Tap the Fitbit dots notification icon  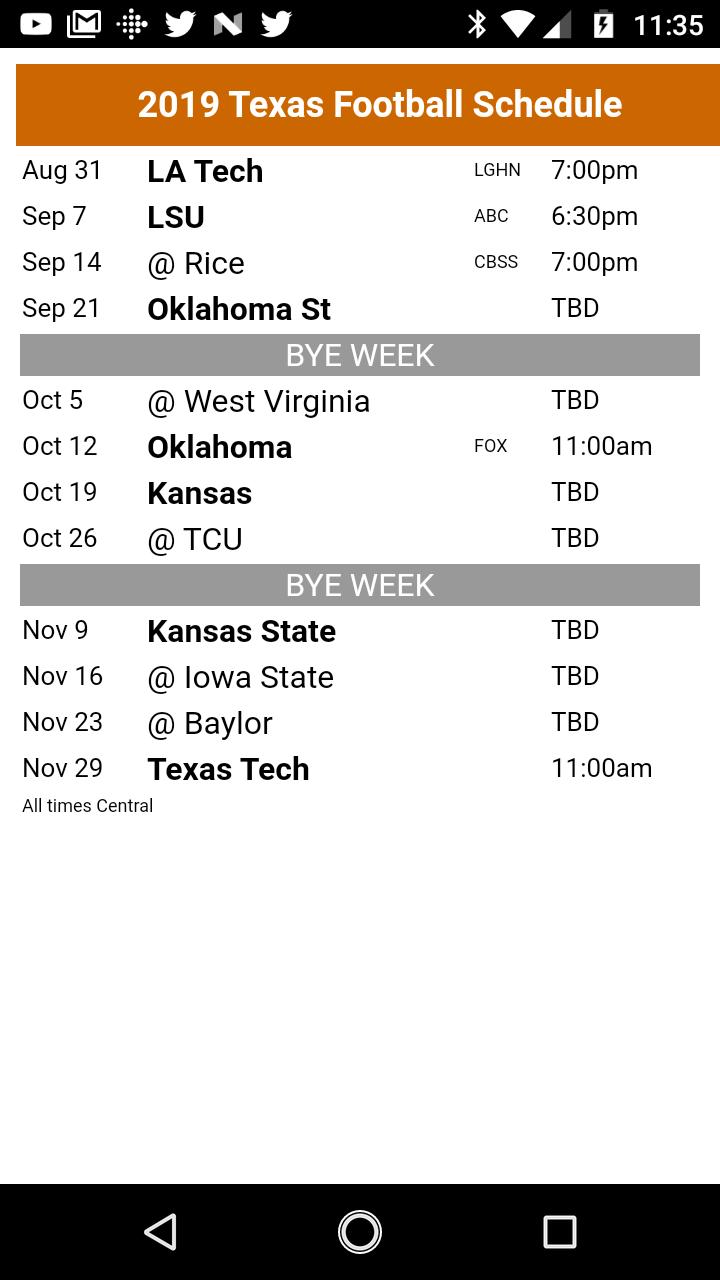pos(132,23)
